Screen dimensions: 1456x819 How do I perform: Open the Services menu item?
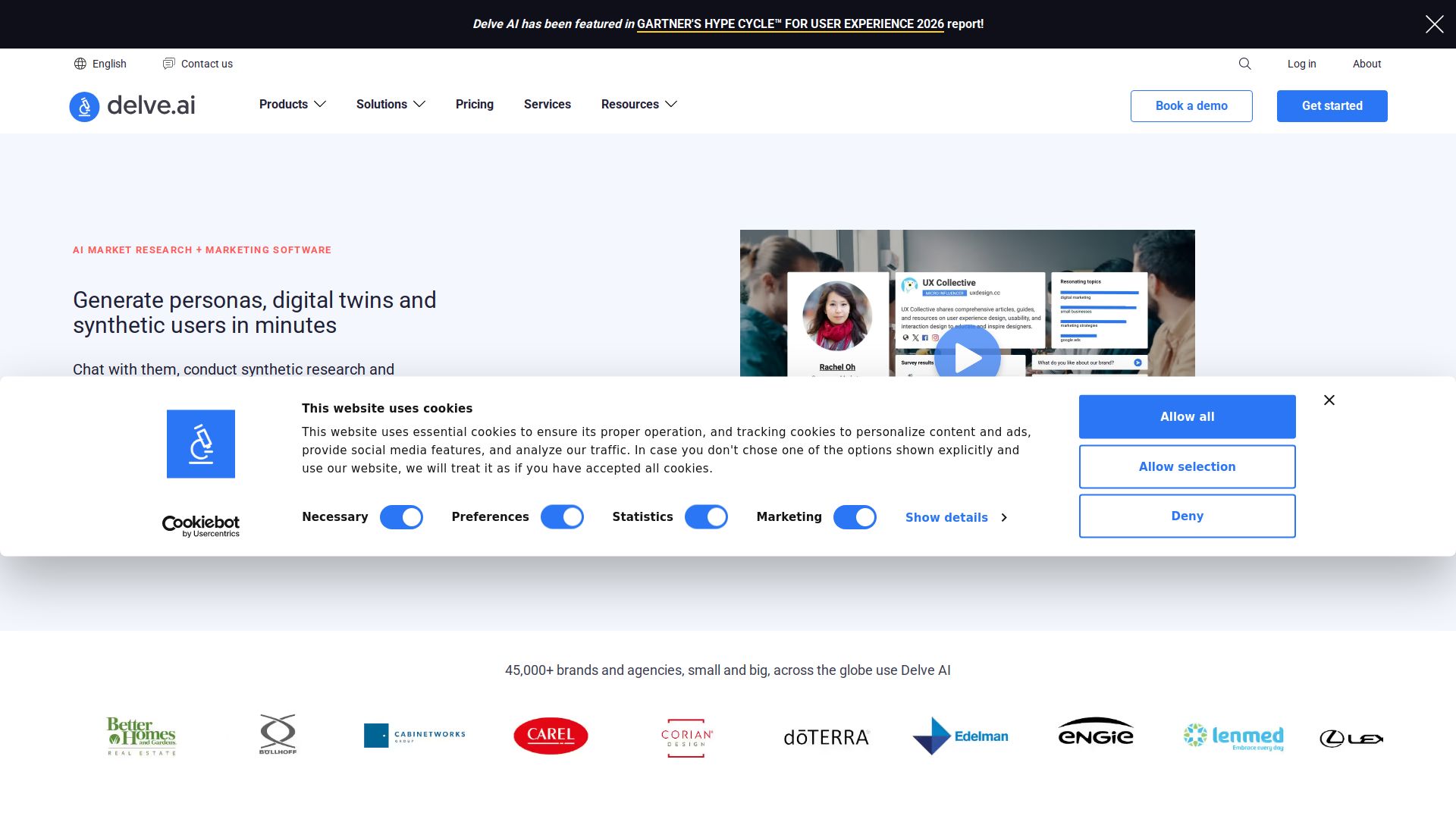(x=548, y=105)
